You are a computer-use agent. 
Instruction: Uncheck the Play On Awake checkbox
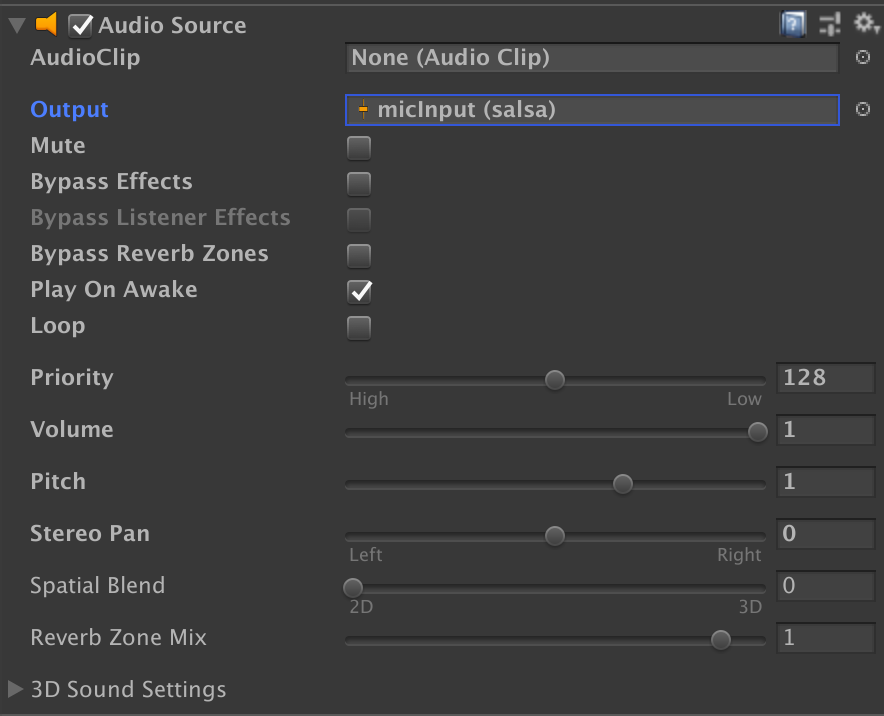point(358,292)
